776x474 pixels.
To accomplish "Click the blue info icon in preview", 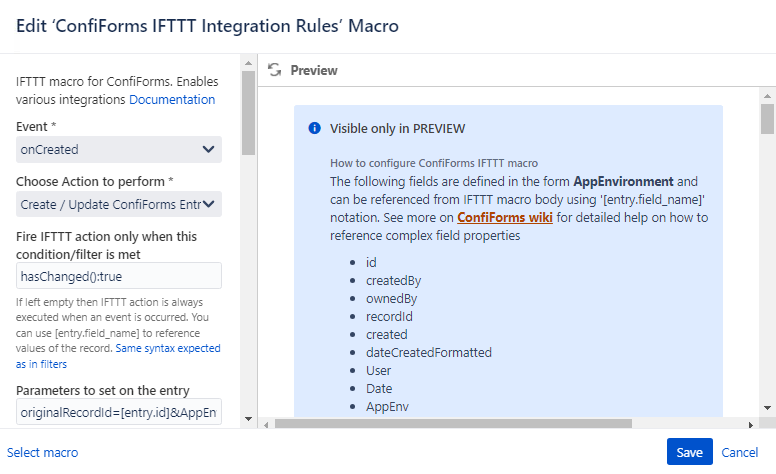I will pyautogui.click(x=314, y=128).
